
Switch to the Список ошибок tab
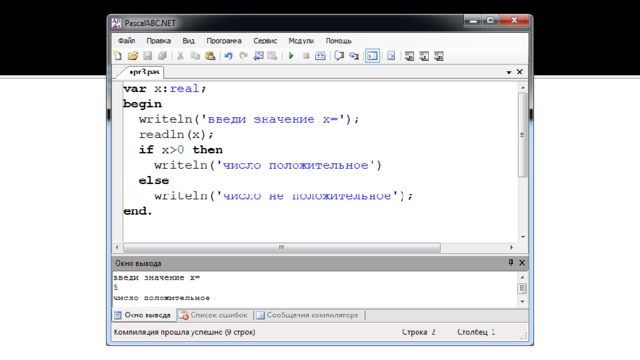214,315
